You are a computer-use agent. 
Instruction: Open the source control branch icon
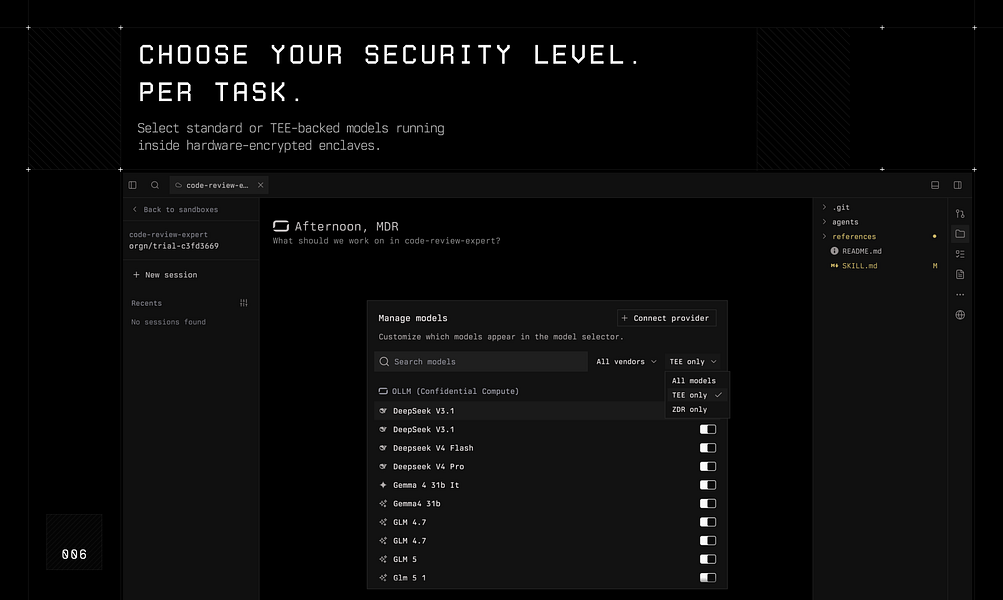coord(960,214)
